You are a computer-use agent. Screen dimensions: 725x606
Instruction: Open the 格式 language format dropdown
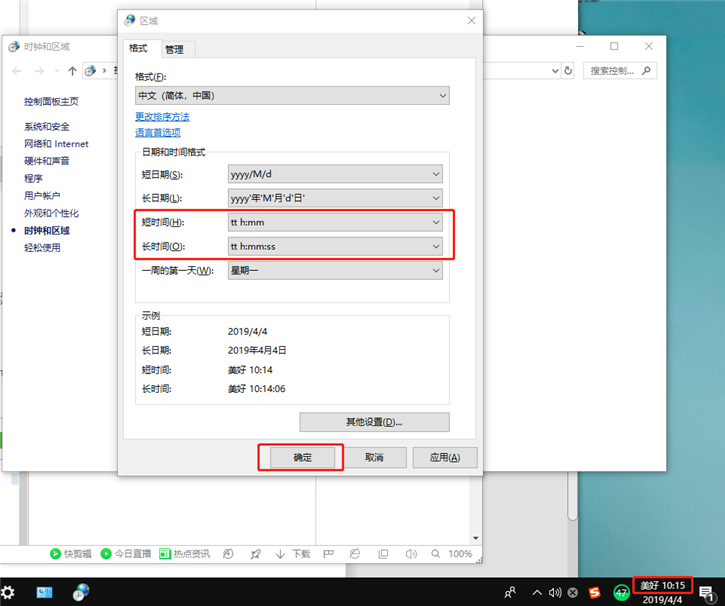292,96
